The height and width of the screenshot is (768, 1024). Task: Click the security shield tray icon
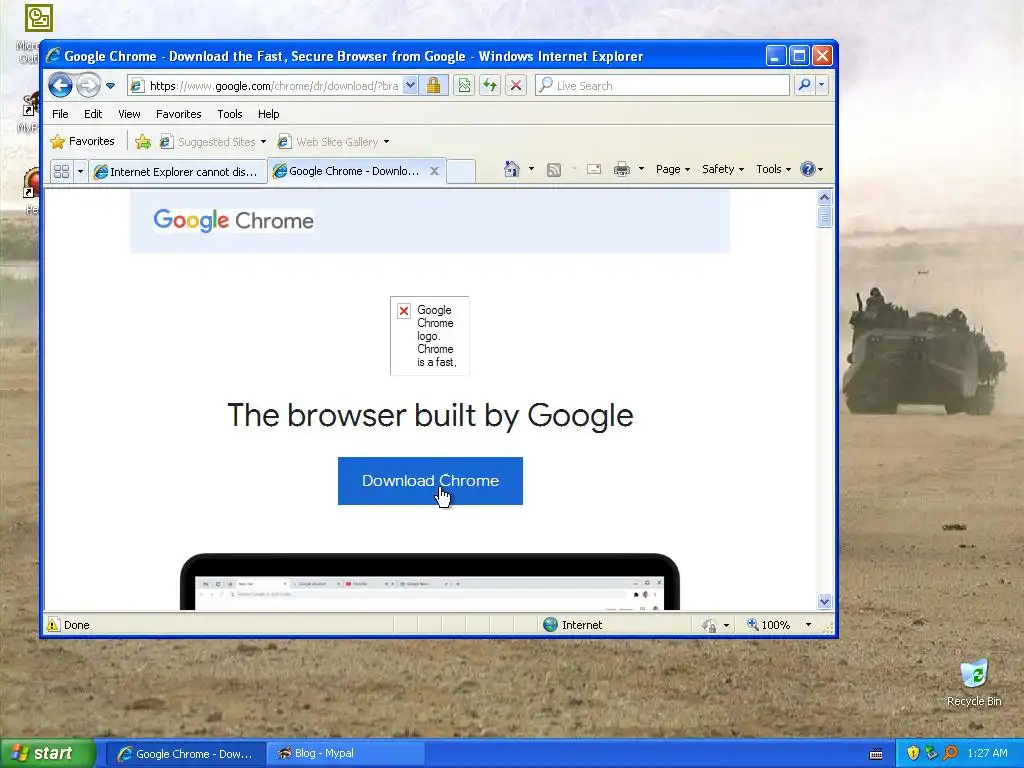pos(913,753)
